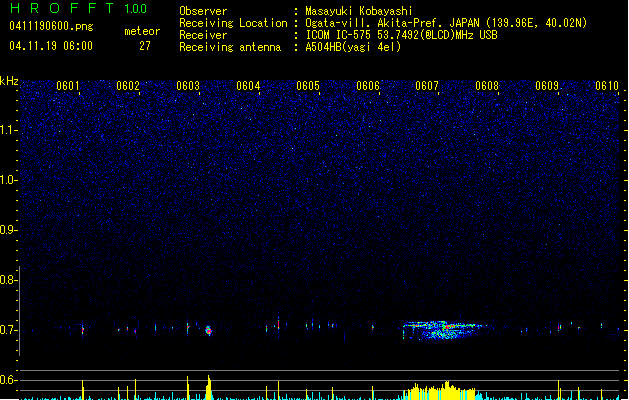Click the 0606 time marker
The width and height of the screenshot is (629, 400).
click(x=368, y=86)
